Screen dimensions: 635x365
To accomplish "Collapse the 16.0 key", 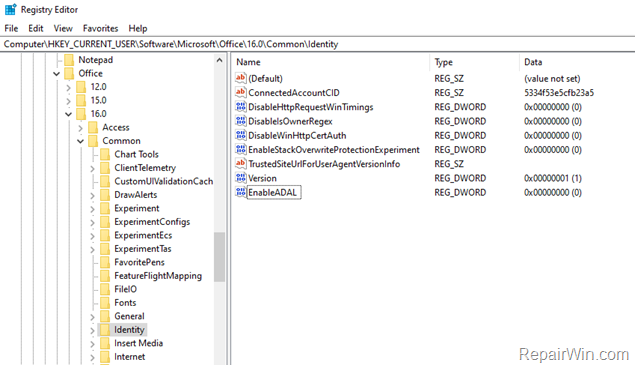I will coord(68,114).
